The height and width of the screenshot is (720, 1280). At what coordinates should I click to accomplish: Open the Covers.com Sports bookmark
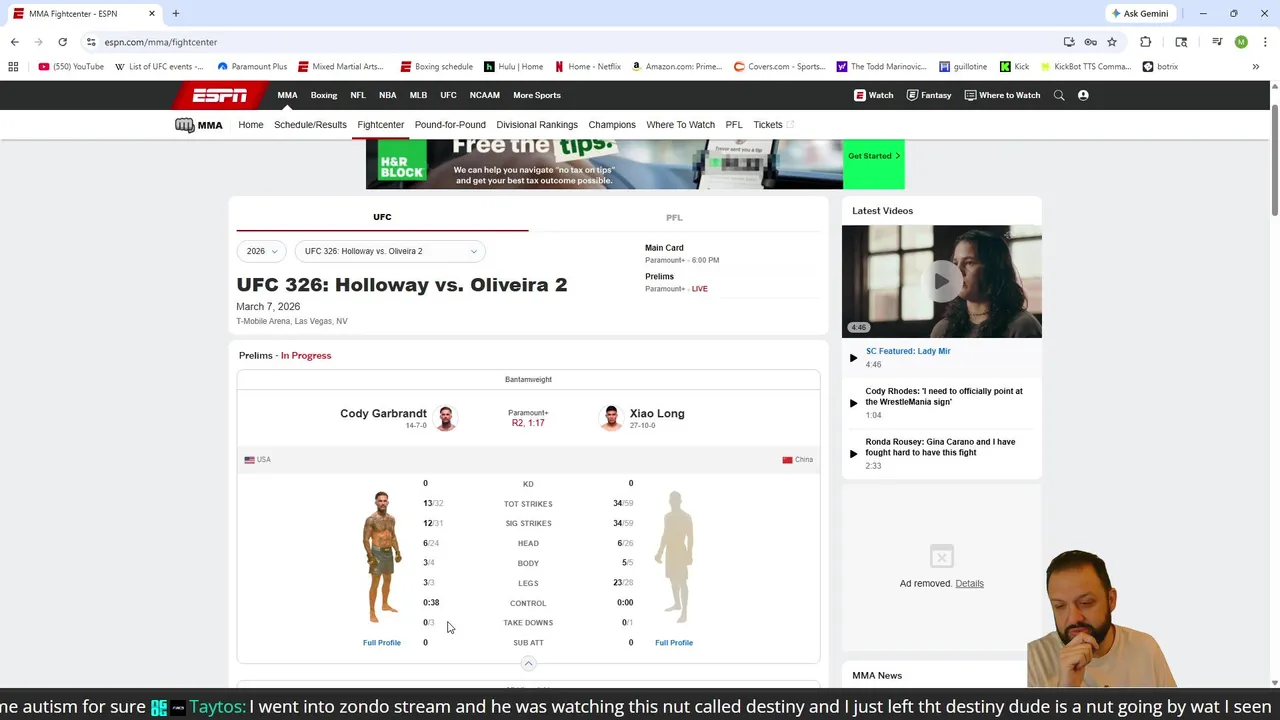click(780, 67)
